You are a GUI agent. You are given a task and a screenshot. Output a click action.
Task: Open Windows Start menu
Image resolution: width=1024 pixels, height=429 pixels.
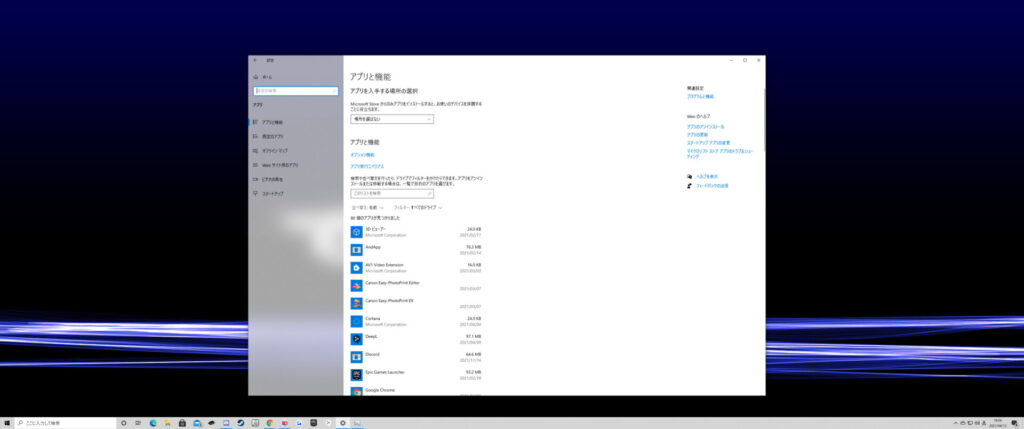tap(7, 423)
